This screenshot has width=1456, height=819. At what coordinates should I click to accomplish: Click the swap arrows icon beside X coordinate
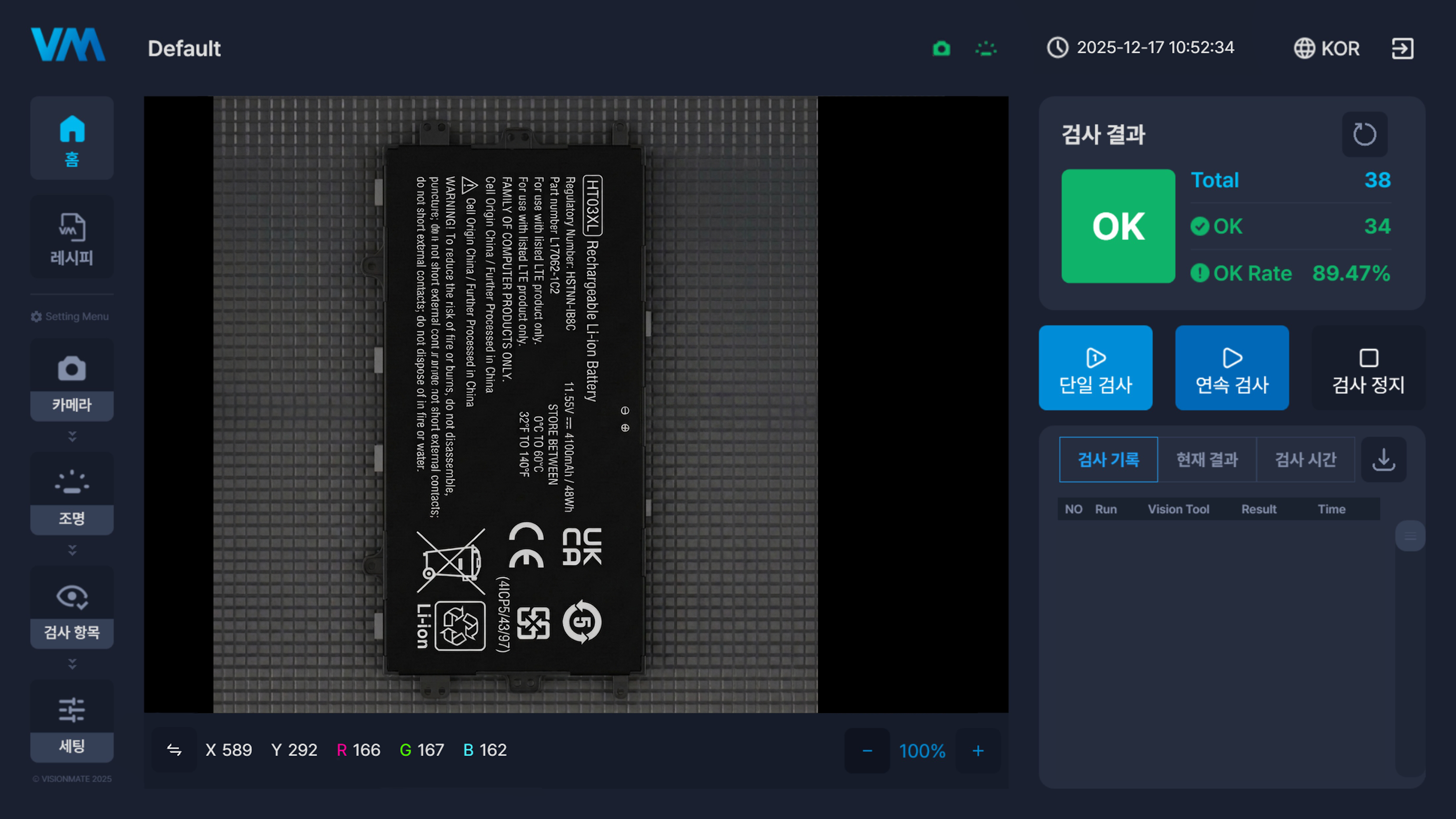[x=174, y=750]
